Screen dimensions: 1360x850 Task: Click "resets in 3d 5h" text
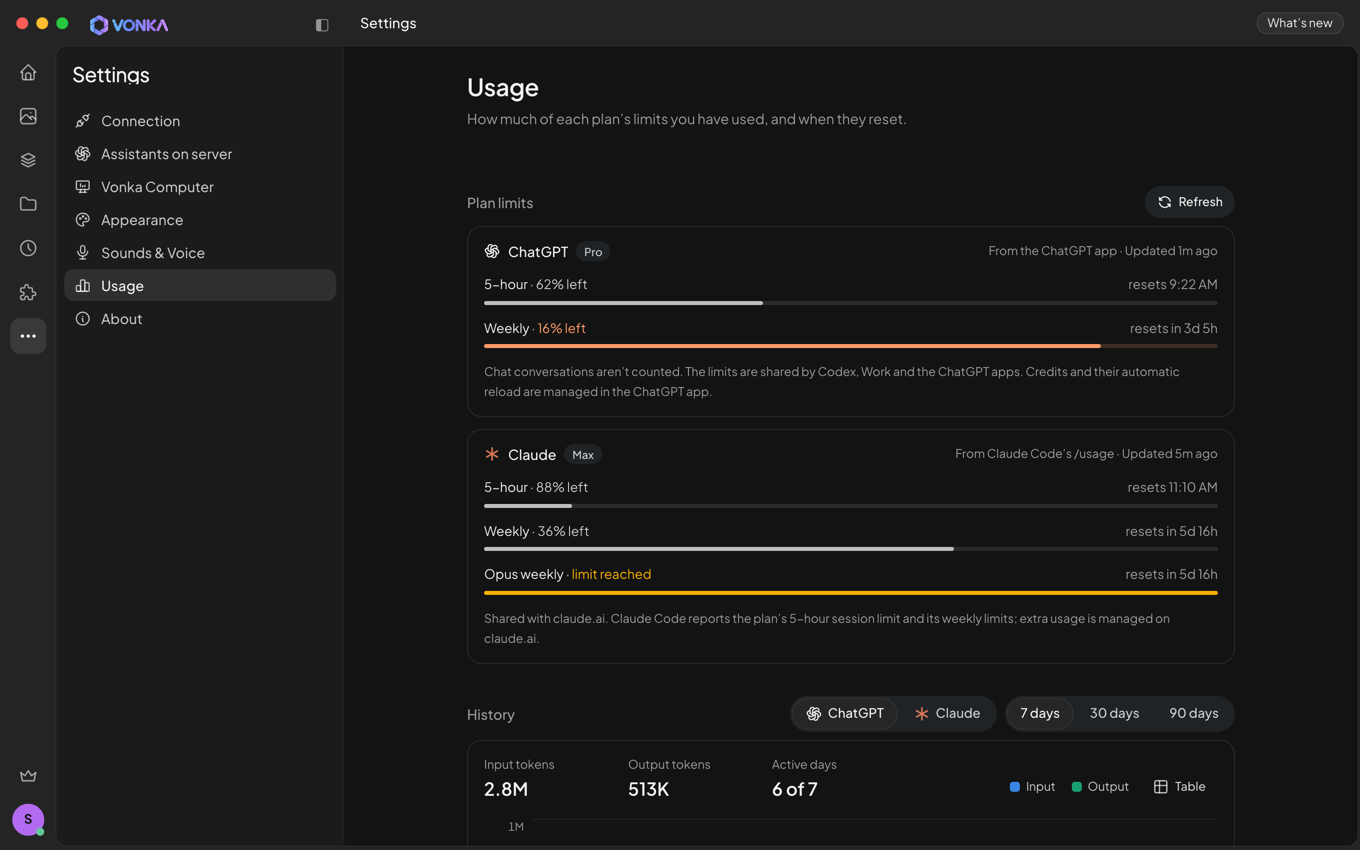1173,328
